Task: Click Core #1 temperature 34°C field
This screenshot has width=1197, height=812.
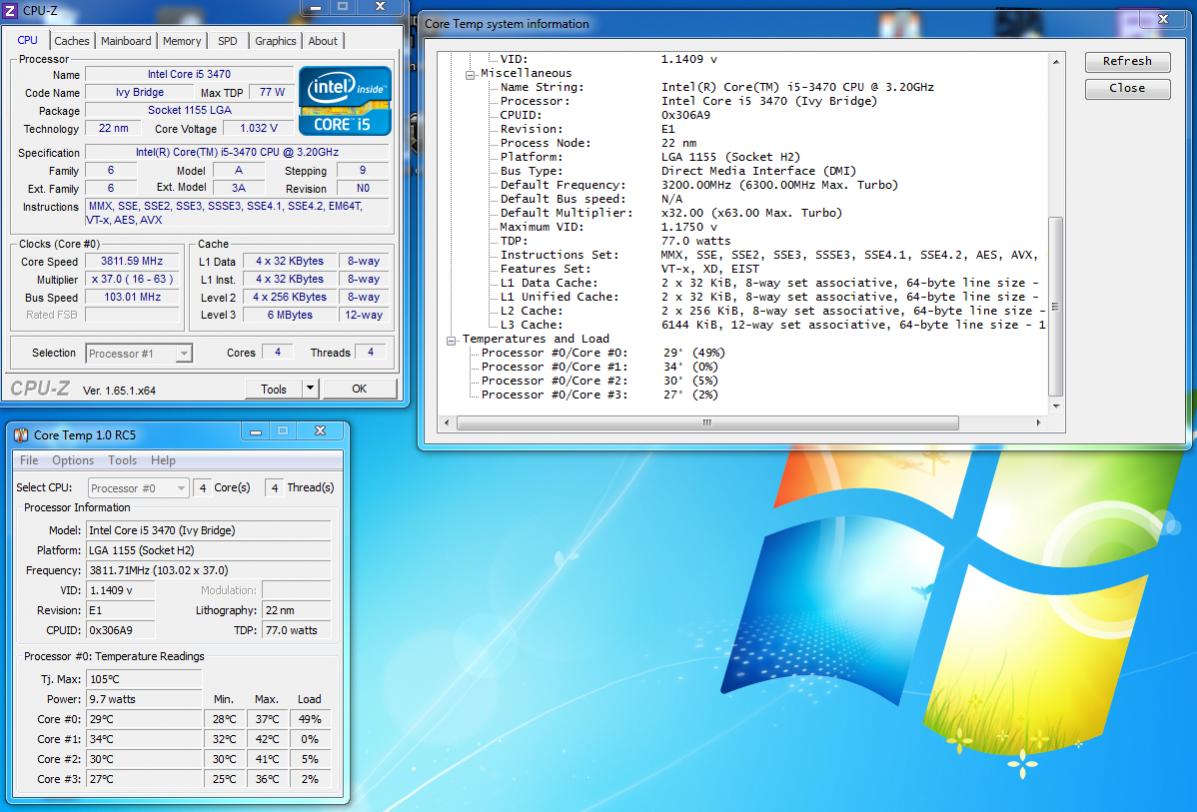Action: [x=144, y=739]
